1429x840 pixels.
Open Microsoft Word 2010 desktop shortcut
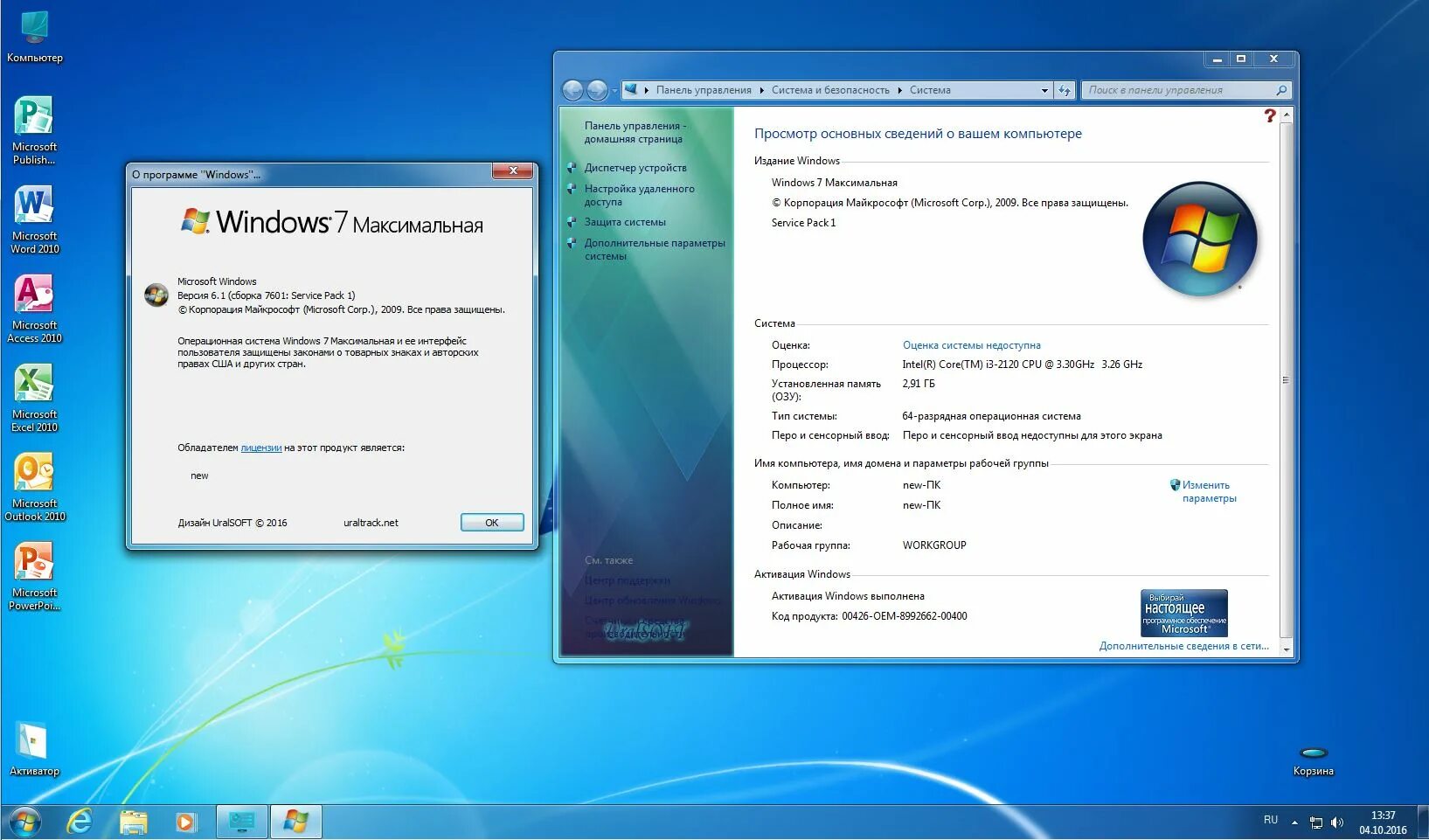coord(34,219)
